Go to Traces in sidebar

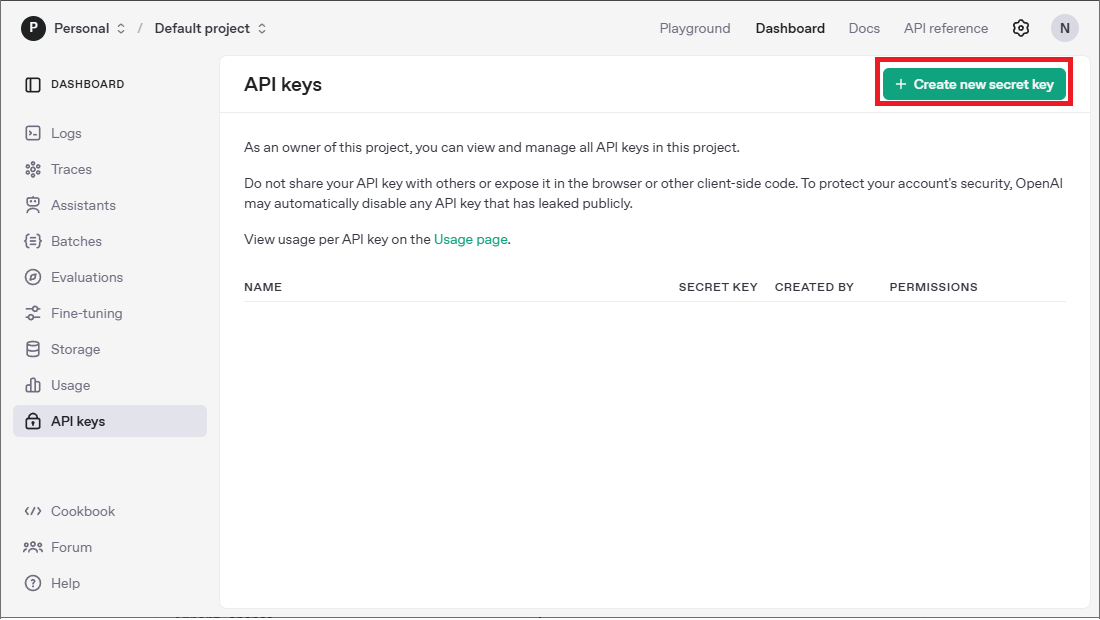click(x=71, y=169)
